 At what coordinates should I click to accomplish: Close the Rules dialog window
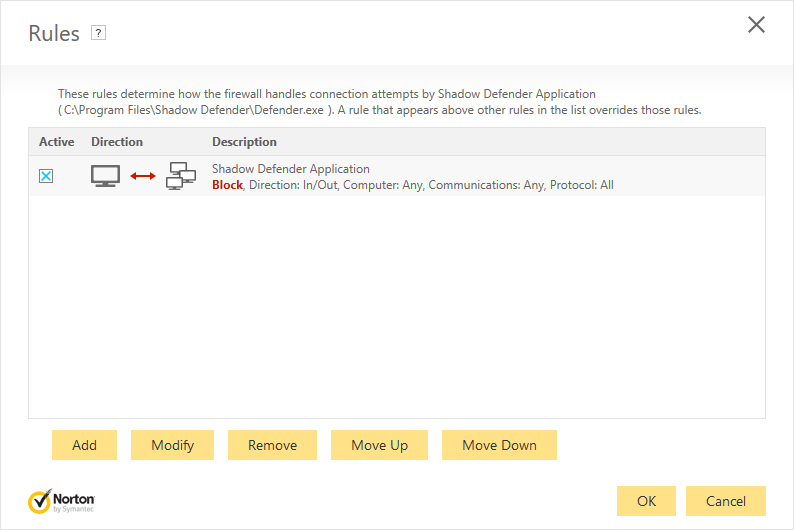click(756, 25)
